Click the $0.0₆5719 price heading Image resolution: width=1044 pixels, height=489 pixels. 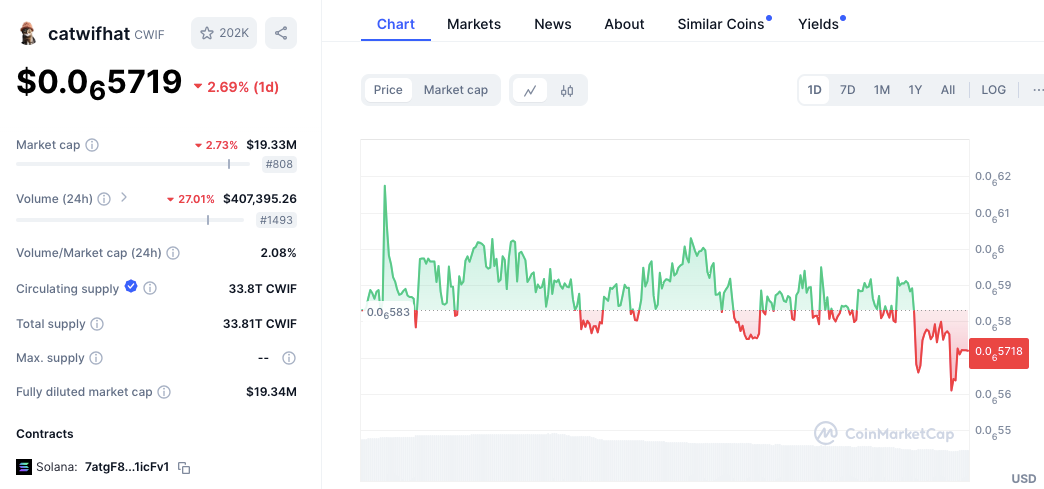[99, 83]
